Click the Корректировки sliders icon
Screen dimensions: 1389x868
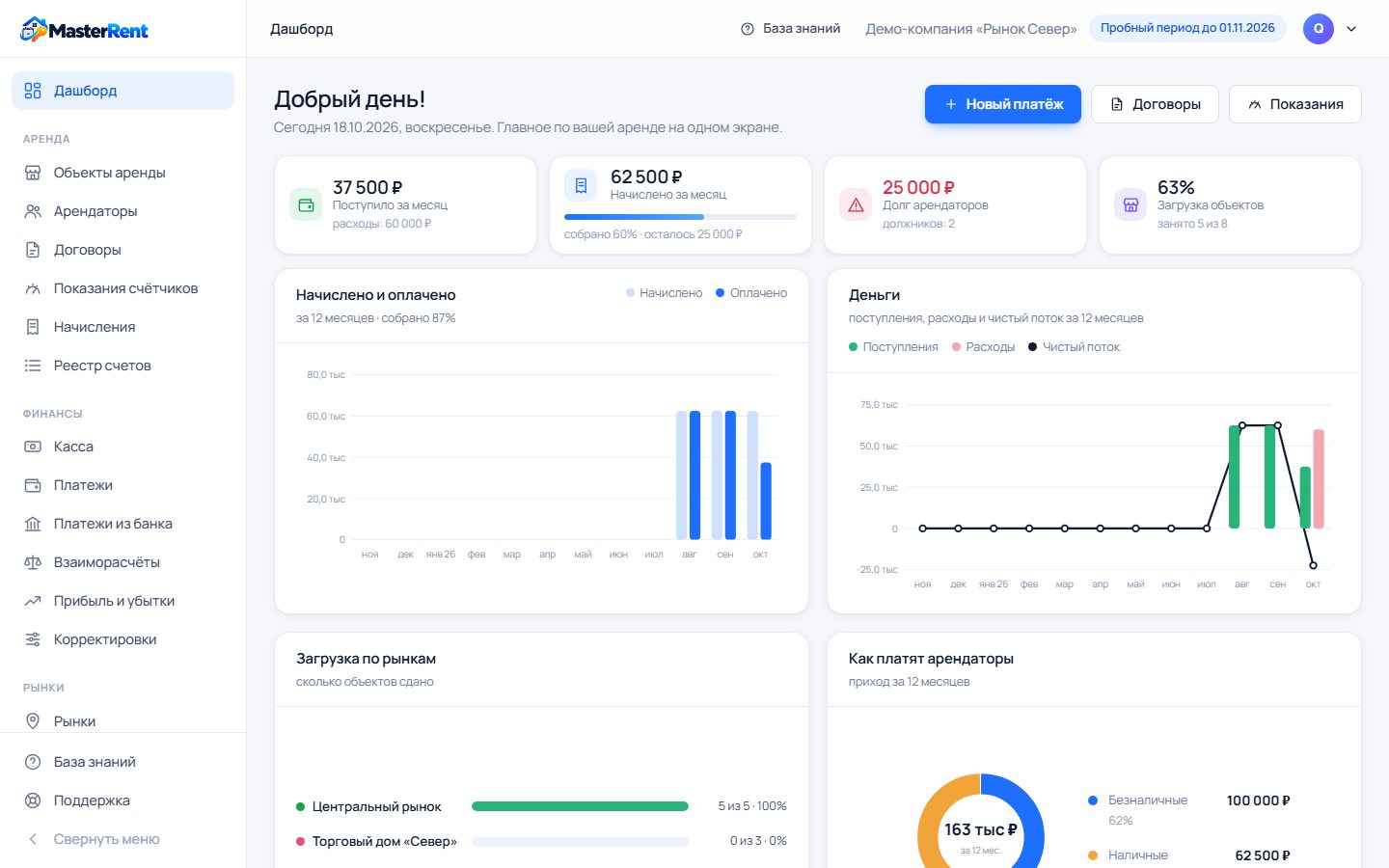[33, 639]
